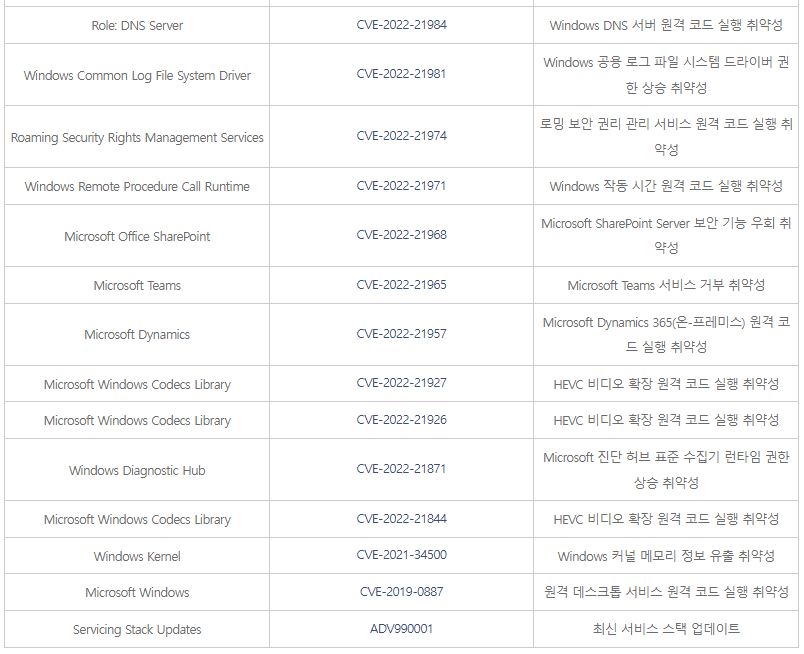Click the CVE-2022-21984 cell

pos(401,25)
